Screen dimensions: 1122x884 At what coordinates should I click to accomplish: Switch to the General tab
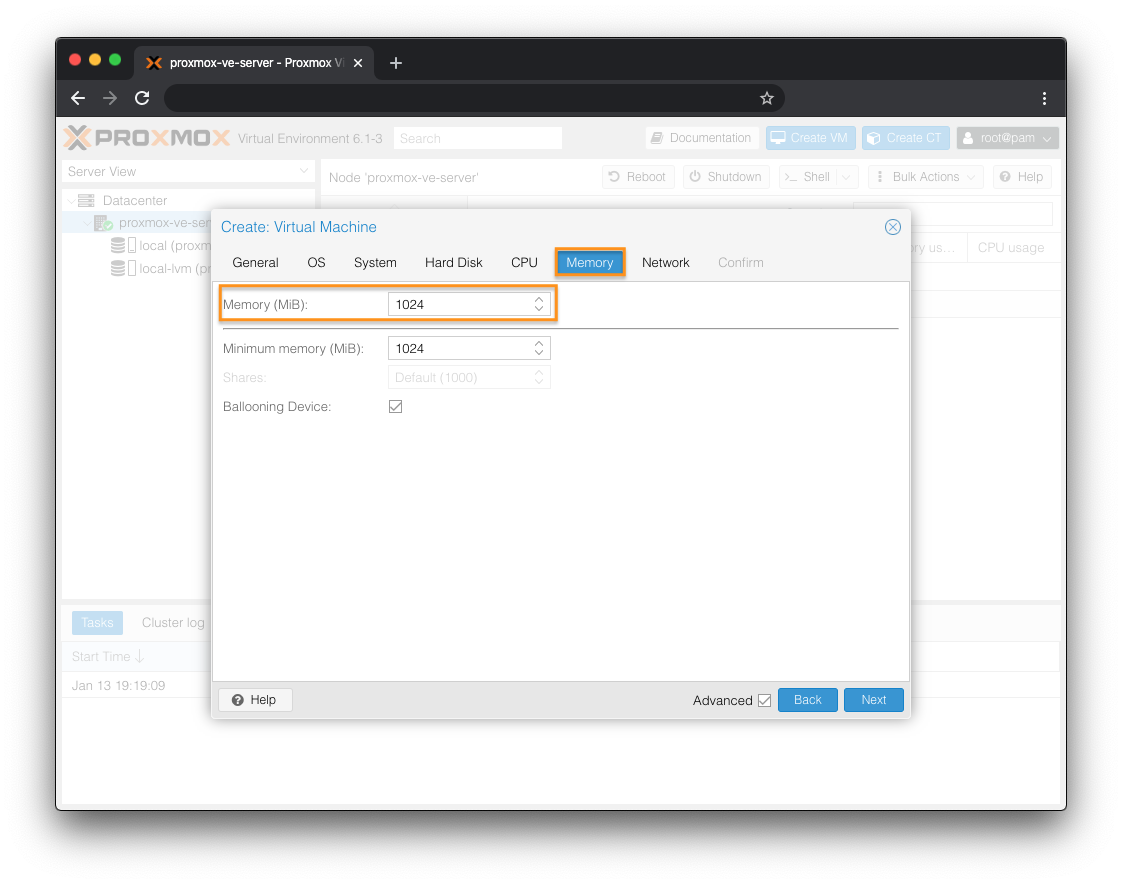[255, 263]
